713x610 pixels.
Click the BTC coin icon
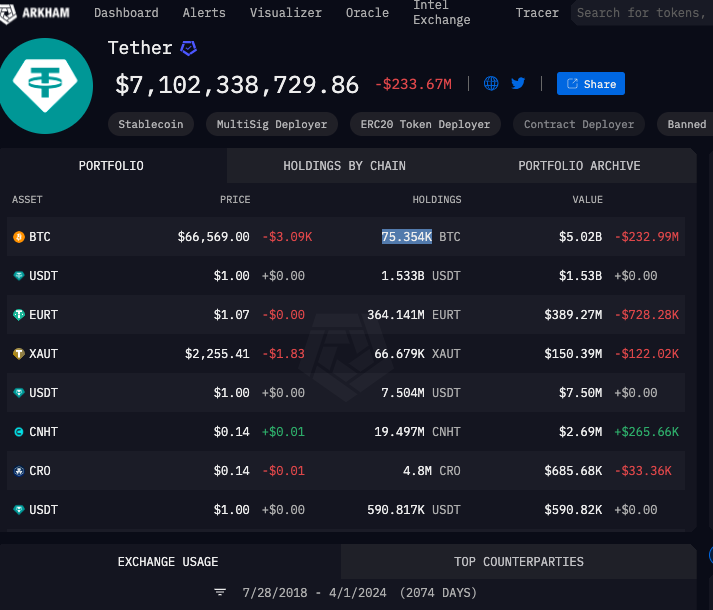coord(19,237)
